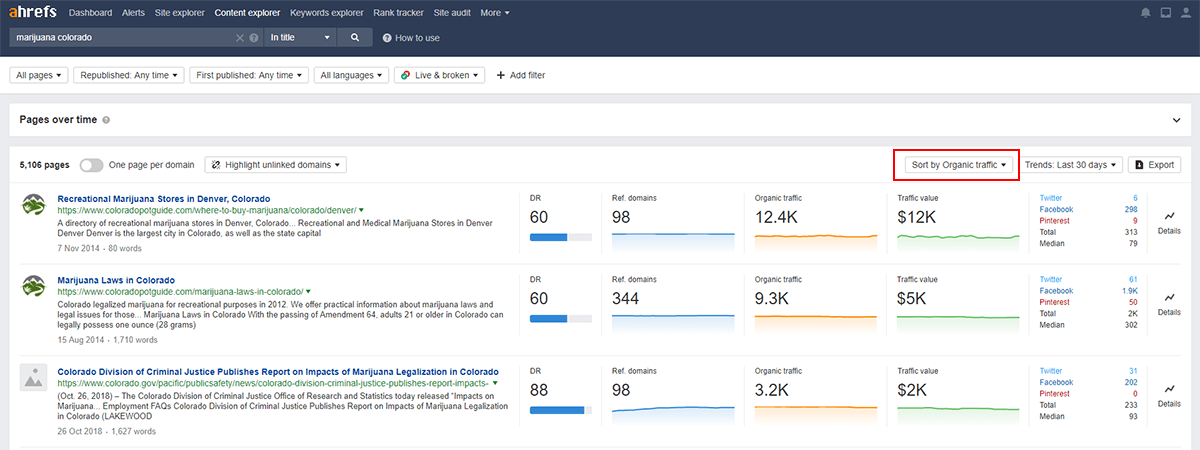Run search with the magnifier button

[x=355, y=37]
